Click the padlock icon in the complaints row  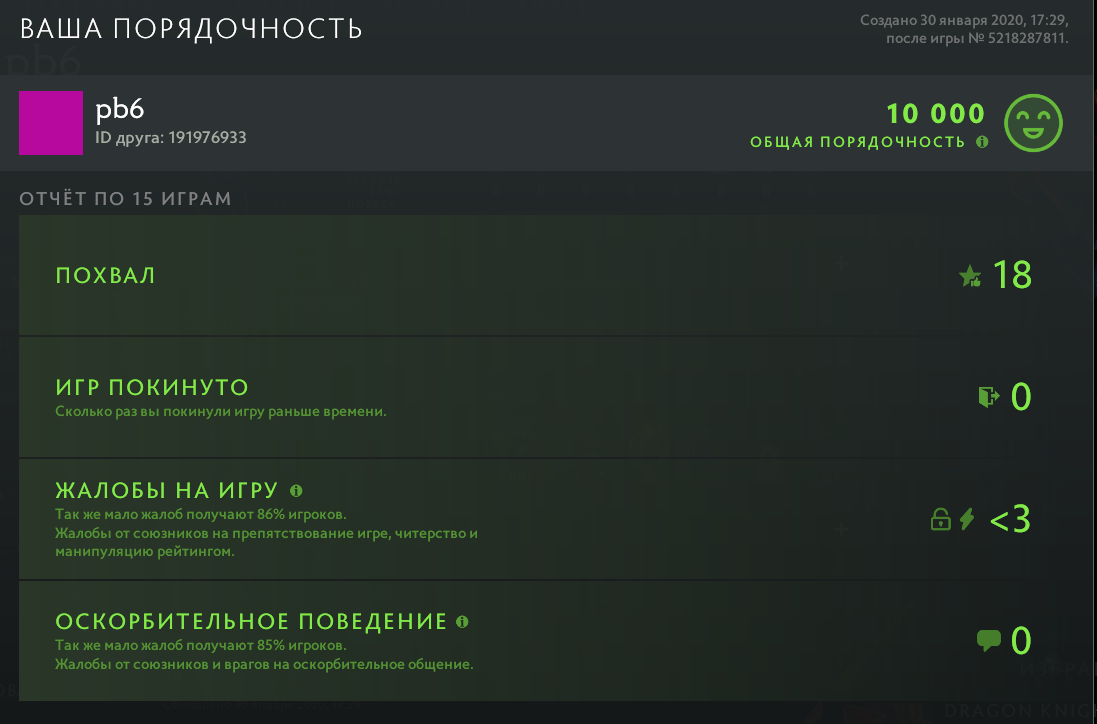pyautogui.click(x=940, y=519)
